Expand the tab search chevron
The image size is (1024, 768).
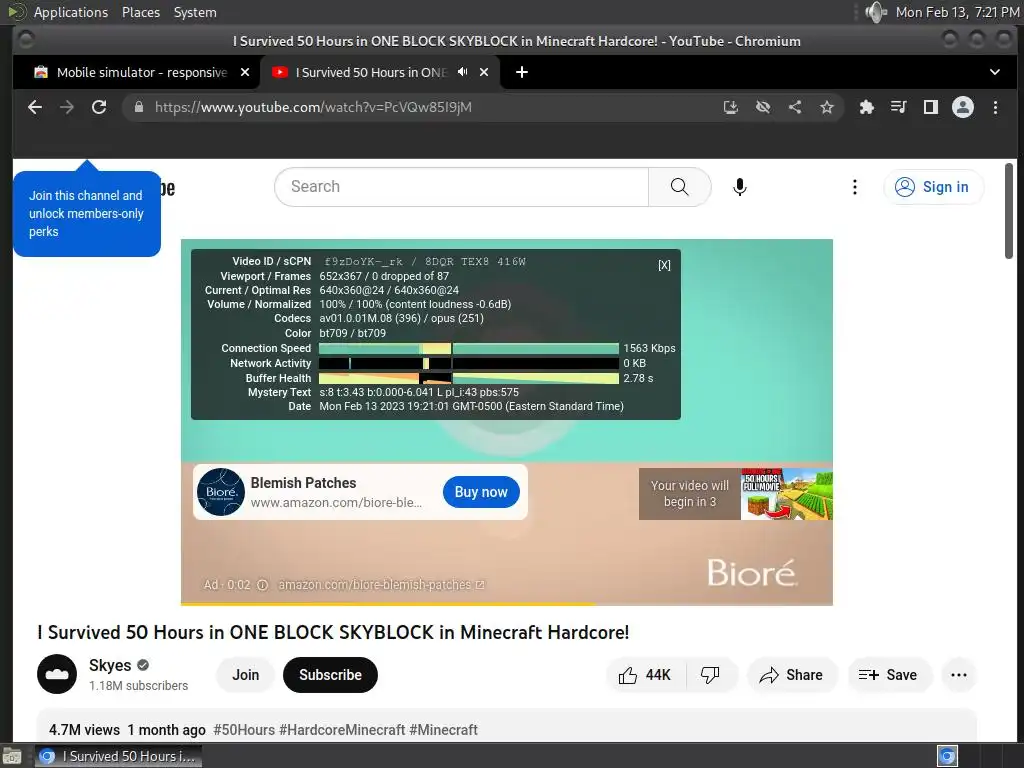995,72
